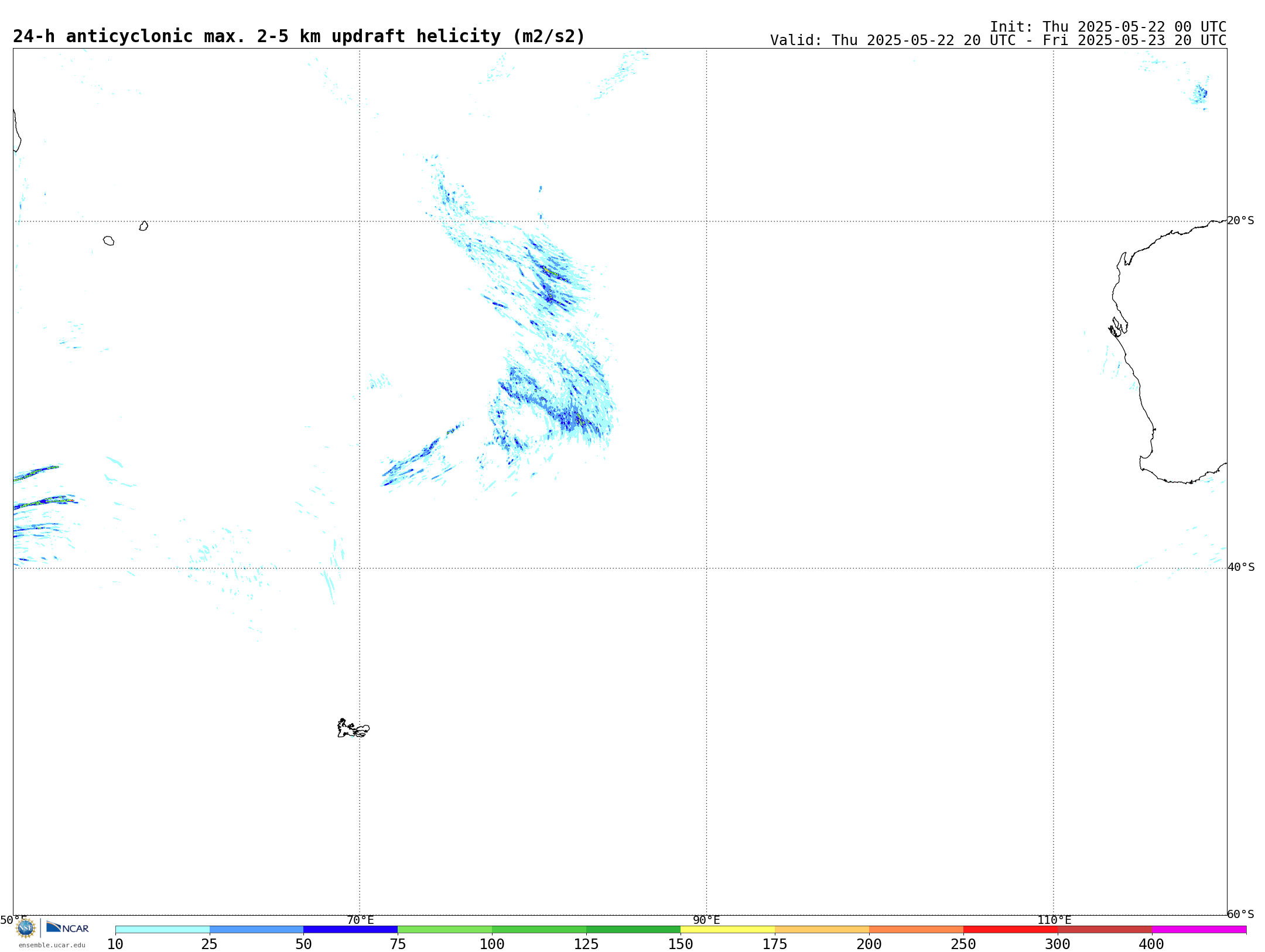This screenshot has width=1265, height=952.
Task: Click the colorbar label 400
Action: (x=1152, y=944)
